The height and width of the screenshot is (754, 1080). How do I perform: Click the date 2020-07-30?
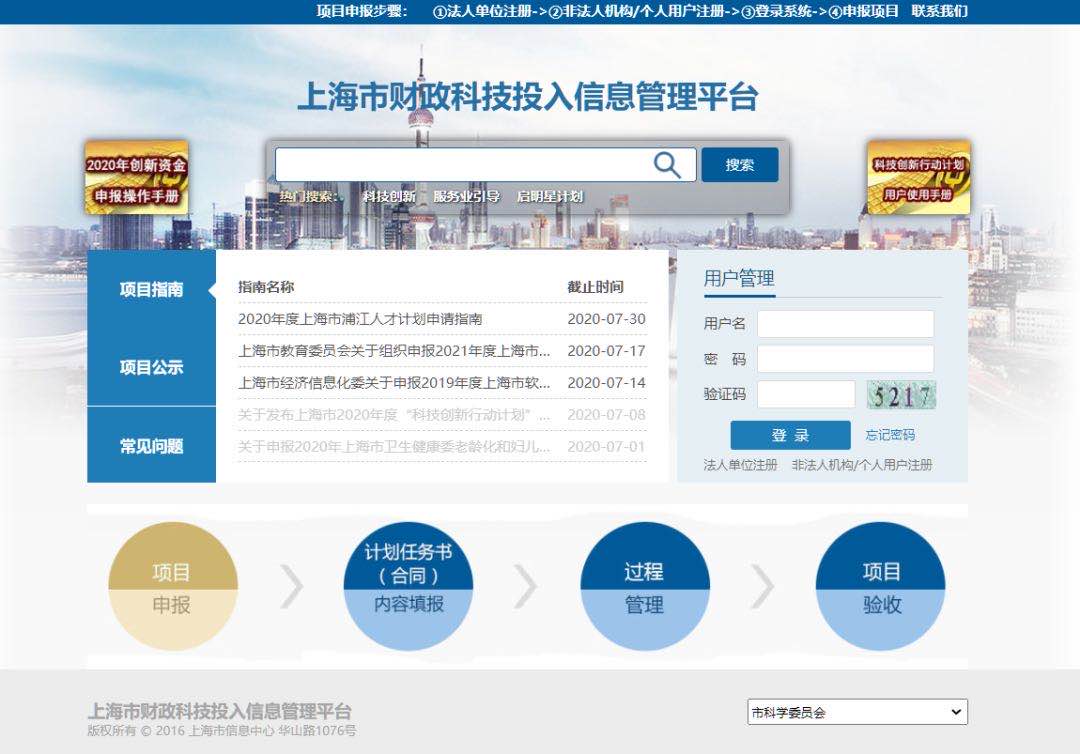606,319
